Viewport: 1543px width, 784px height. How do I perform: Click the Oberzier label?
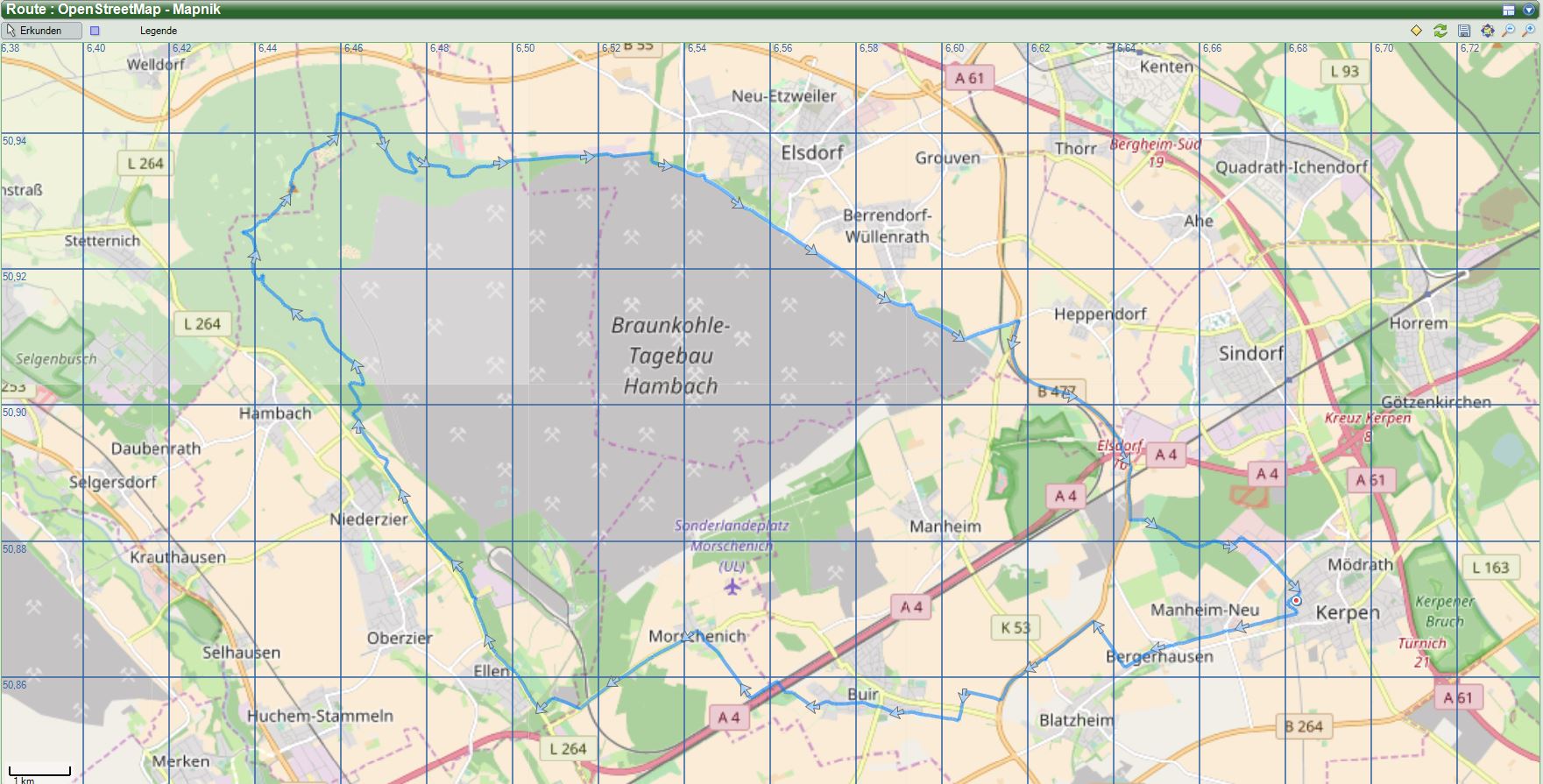pos(400,638)
